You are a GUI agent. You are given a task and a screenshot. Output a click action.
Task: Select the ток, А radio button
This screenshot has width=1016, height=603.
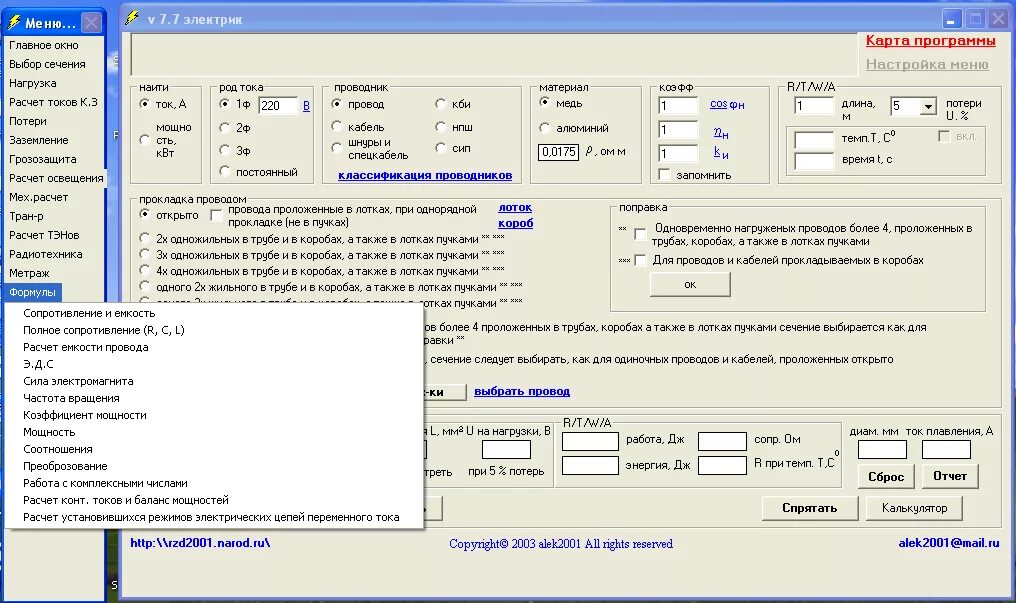coord(144,104)
